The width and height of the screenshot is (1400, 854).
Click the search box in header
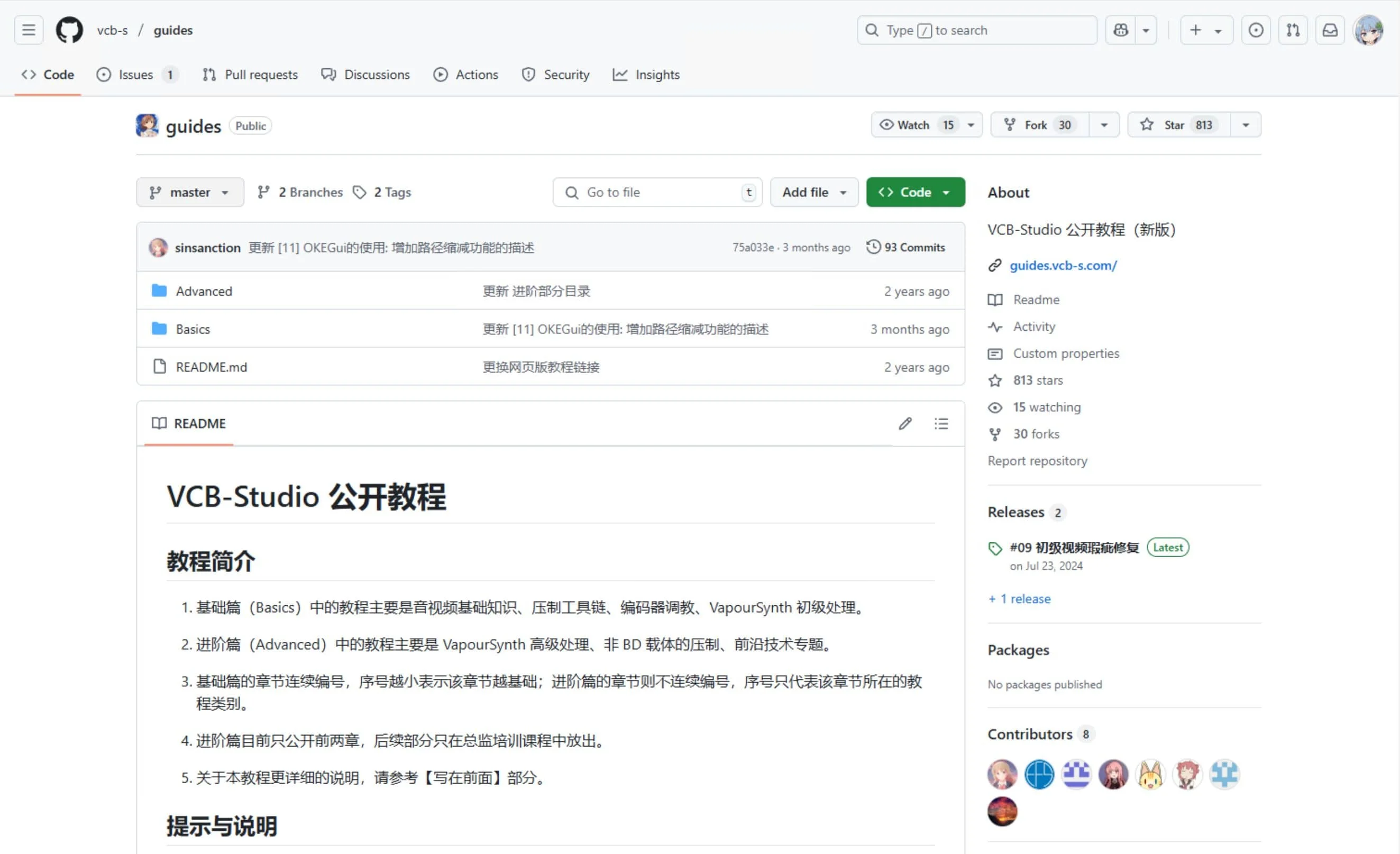(977, 30)
